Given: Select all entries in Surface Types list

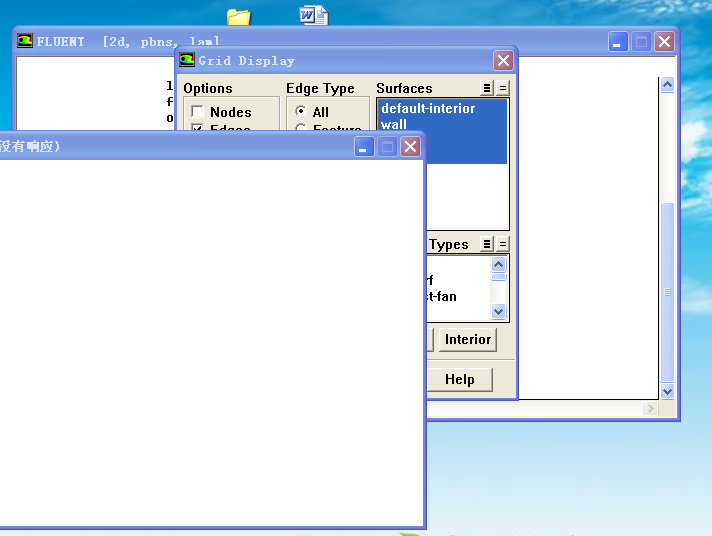Looking at the screenshot, I should 487,244.
